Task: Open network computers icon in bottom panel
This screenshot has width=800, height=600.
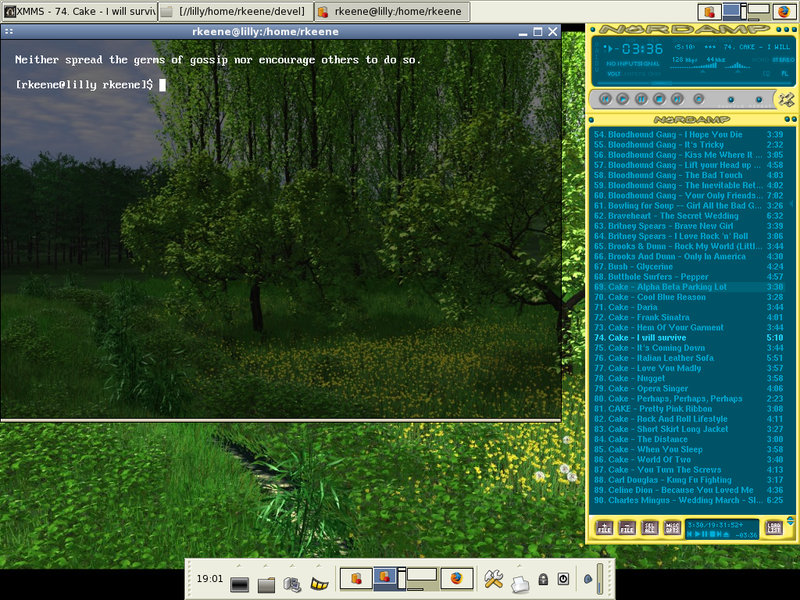Action: [x=292, y=584]
